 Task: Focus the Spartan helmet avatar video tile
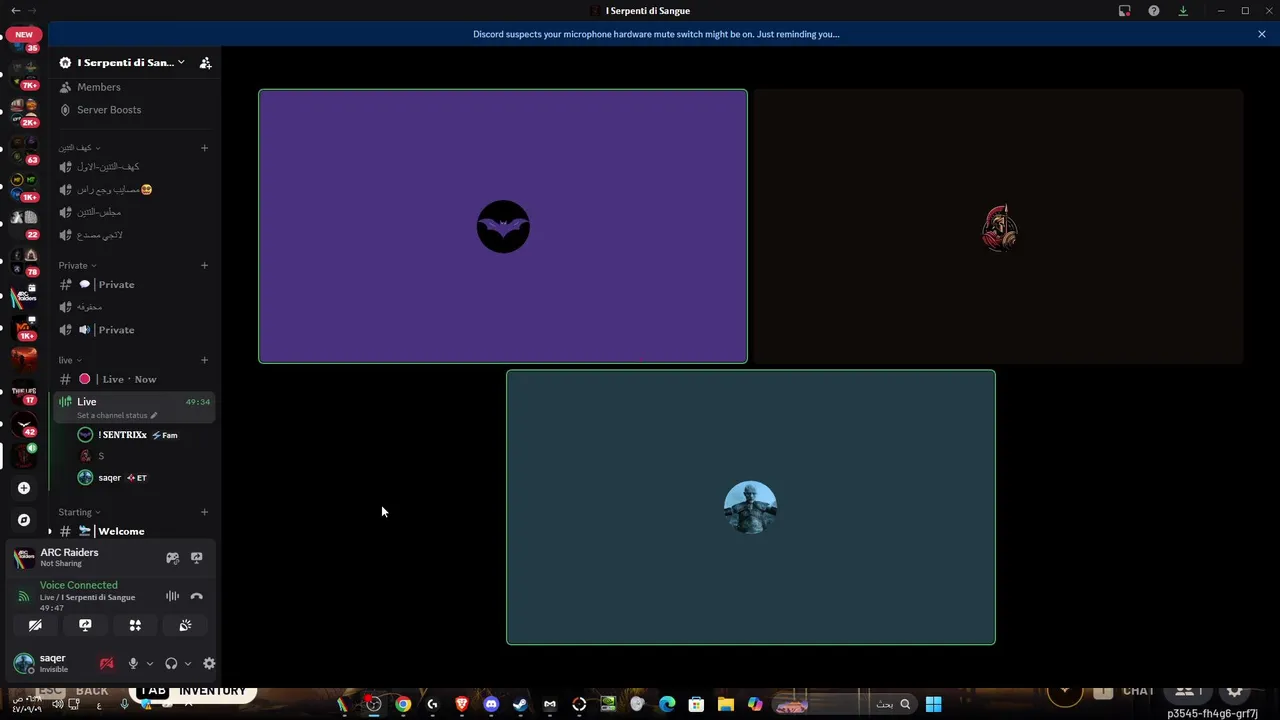[x=998, y=226]
